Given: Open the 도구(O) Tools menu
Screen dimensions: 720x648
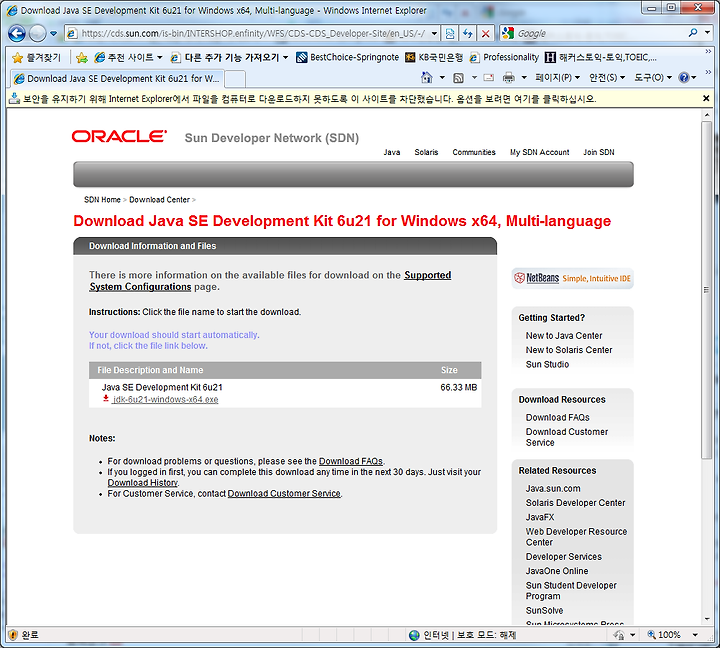Looking at the screenshot, I should click(653, 78).
